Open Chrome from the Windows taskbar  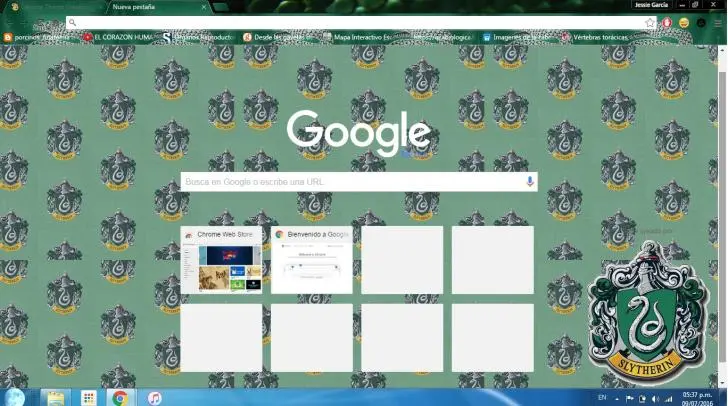pyautogui.click(x=120, y=398)
